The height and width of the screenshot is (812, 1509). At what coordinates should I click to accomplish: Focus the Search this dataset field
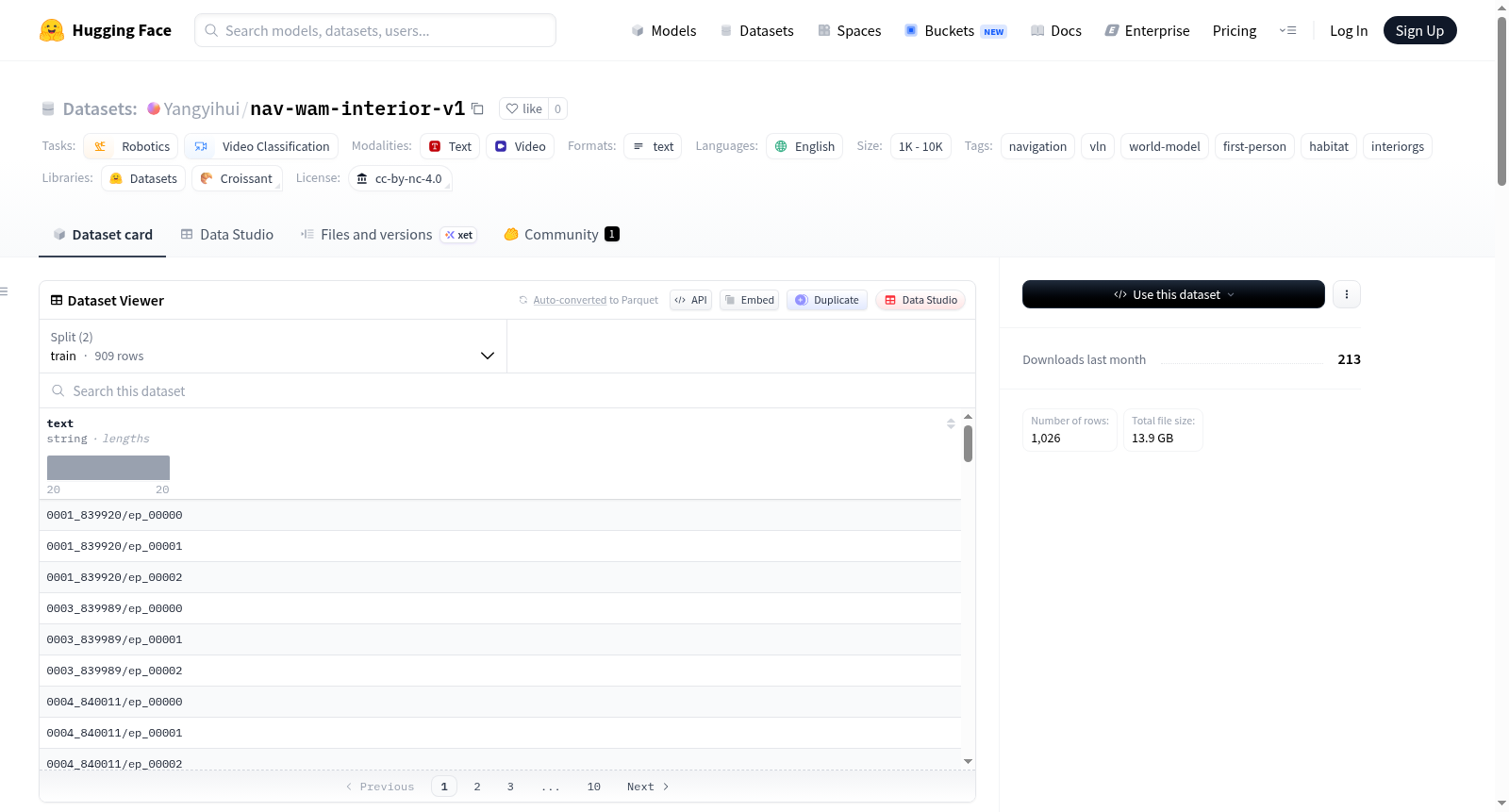[x=507, y=390]
